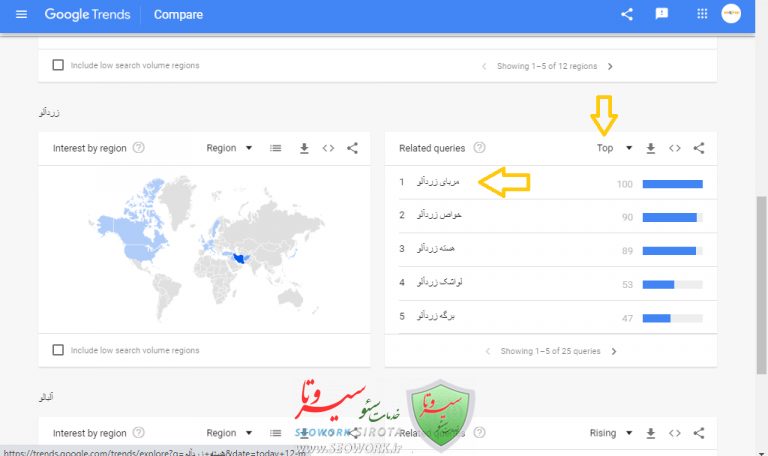The image size is (768, 456).
Task: Go to next page of related queries
Action: 614,351
